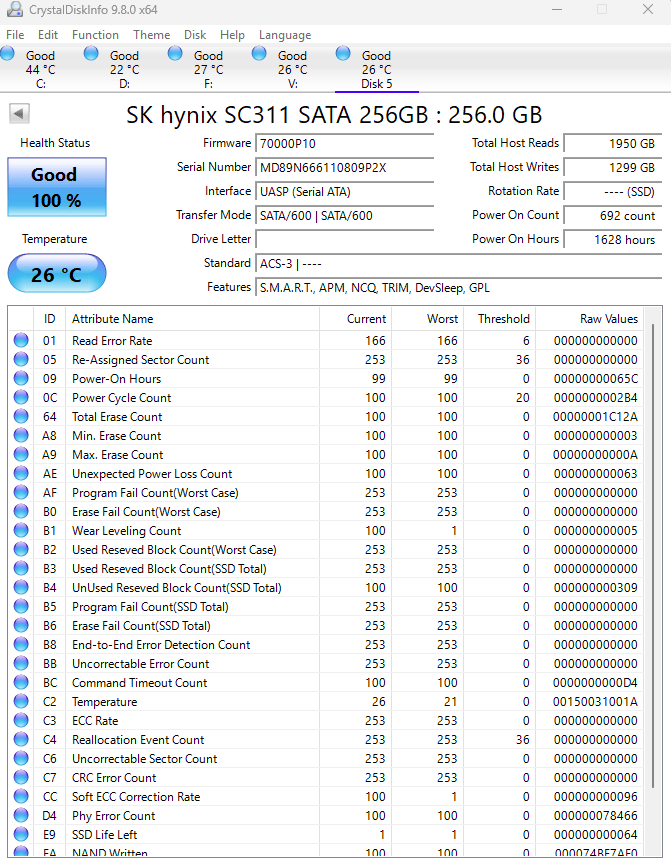The width and height of the screenshot is (671, 859).
Task: Select disk F: status orb at 27 °C
Action: click(175, 53)
